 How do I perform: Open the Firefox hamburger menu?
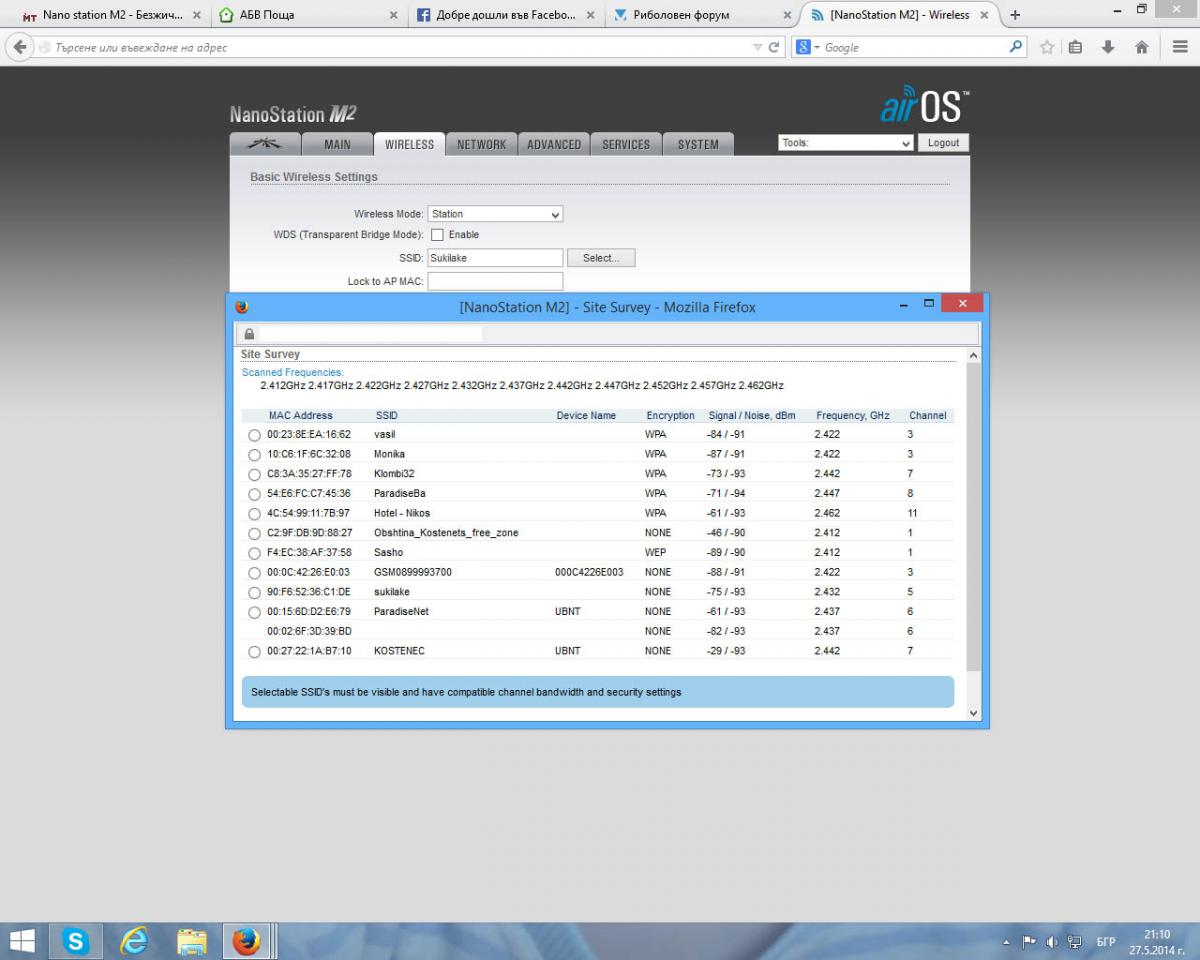(1180, 47)
